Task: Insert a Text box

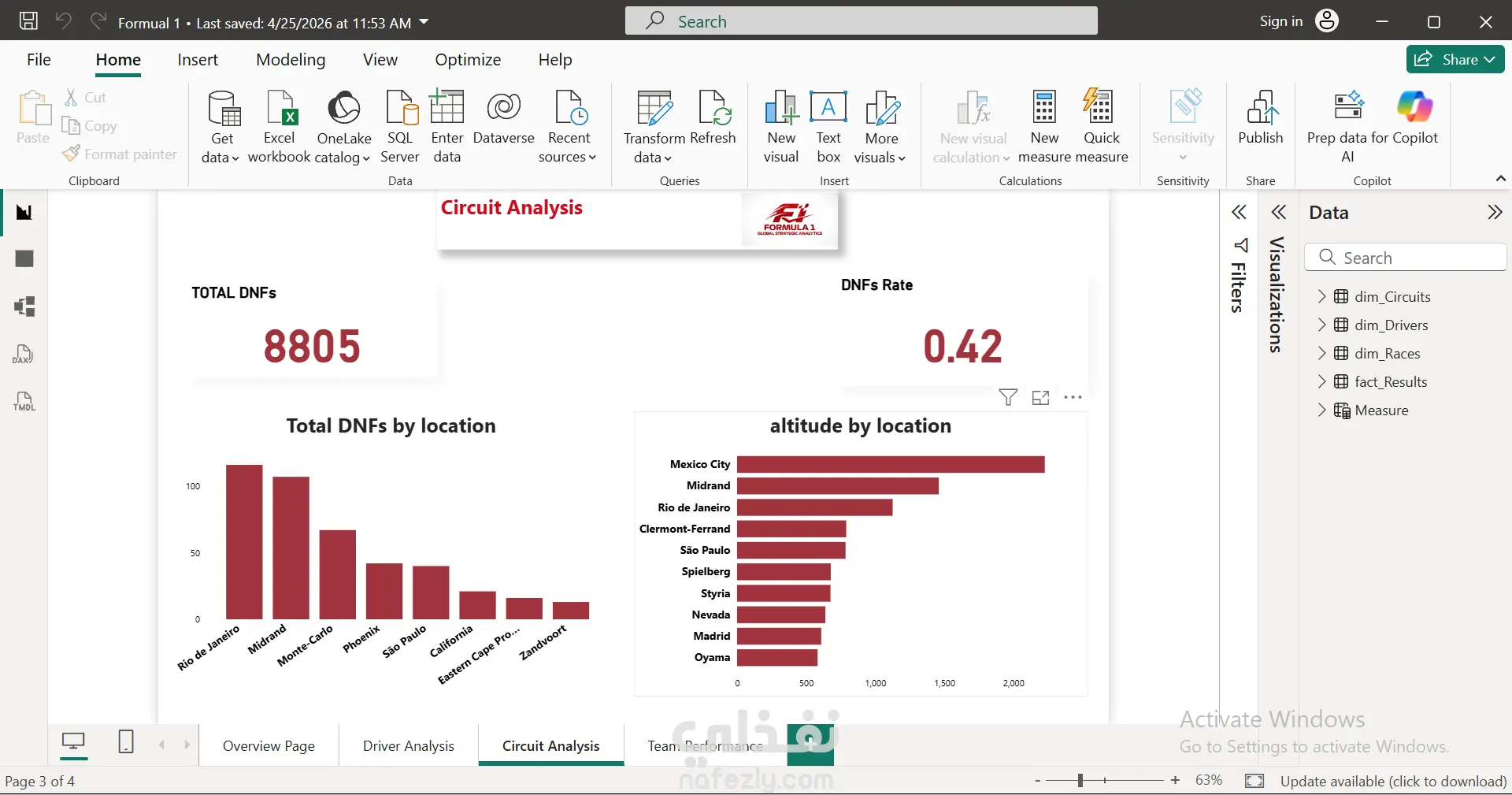Action: tap(828, 126)
